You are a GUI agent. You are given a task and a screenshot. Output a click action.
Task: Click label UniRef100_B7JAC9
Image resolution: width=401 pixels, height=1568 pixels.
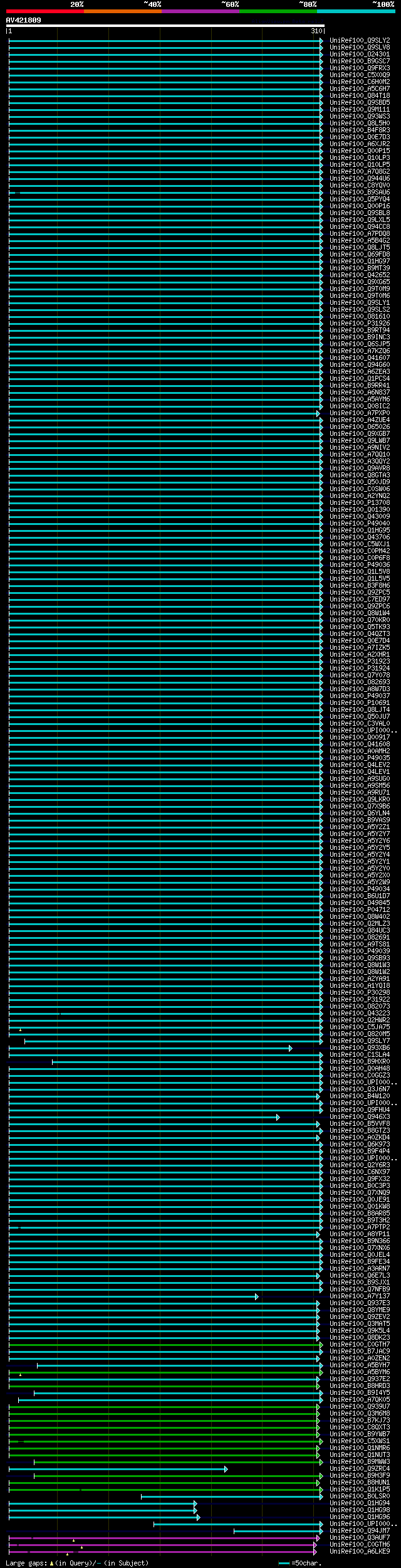coord(360,1352)
